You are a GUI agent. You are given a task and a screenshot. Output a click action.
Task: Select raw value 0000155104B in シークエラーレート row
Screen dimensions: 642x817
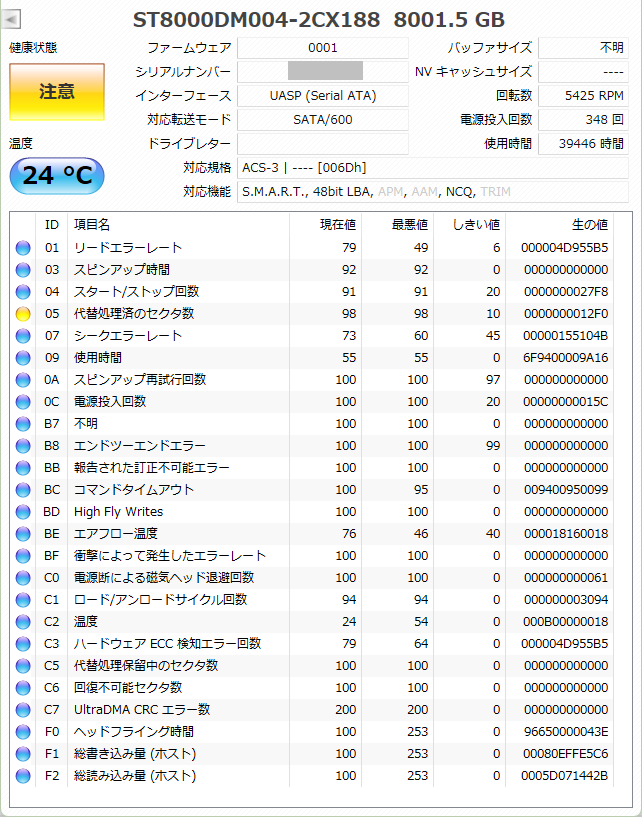tap(566, 336)
